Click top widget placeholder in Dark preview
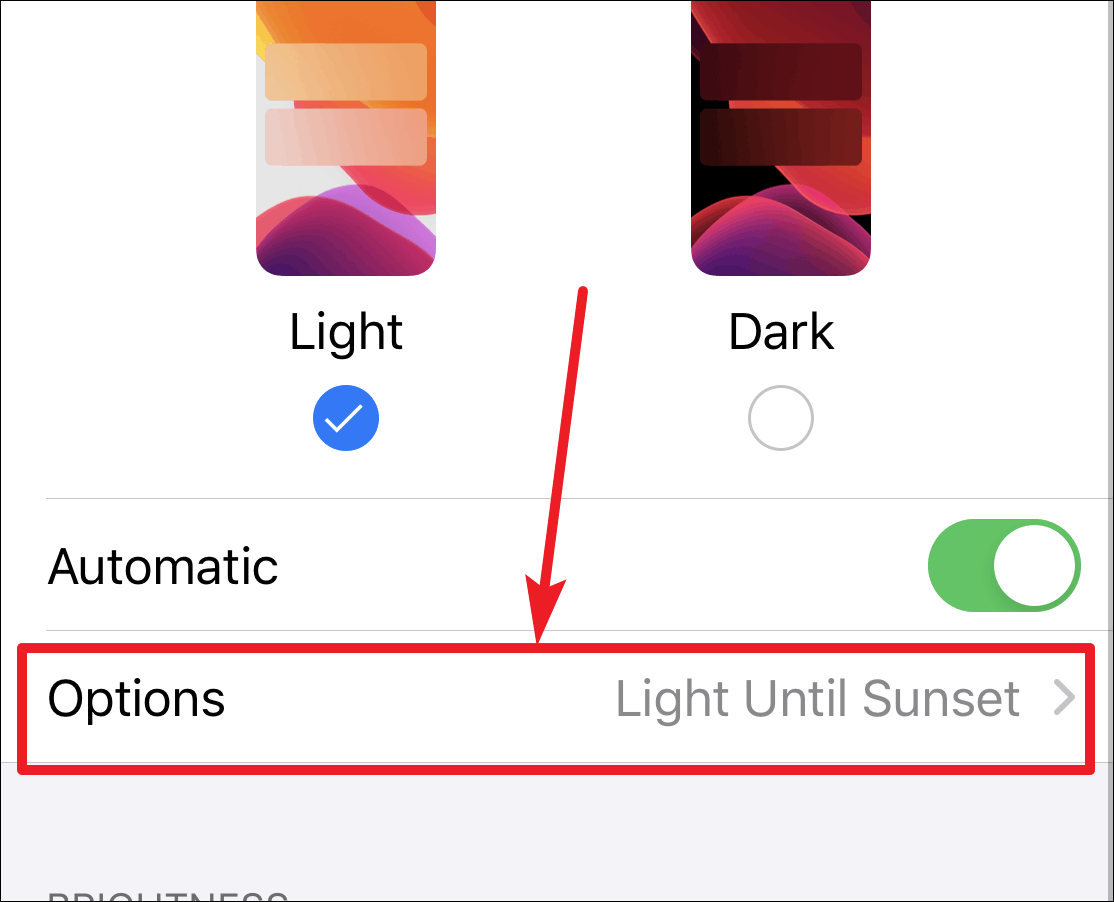This screenshot has width=1114, height=902. 781,72
